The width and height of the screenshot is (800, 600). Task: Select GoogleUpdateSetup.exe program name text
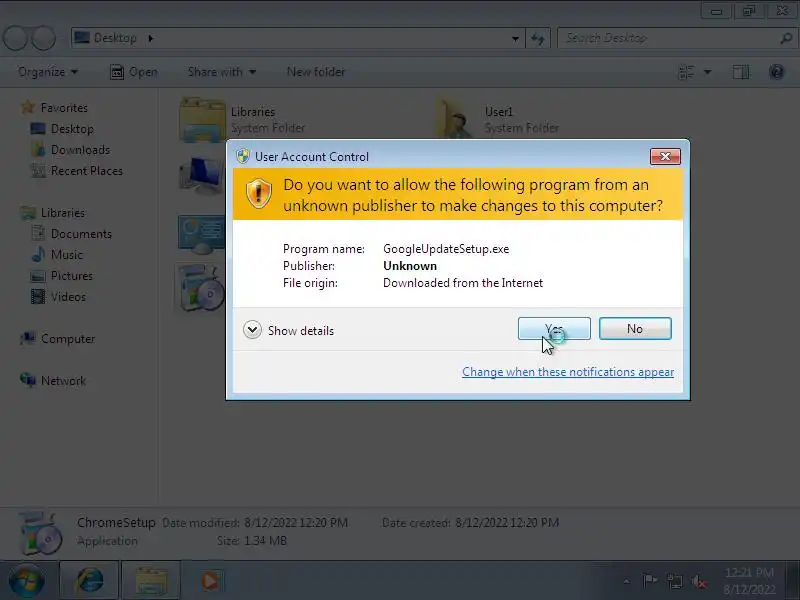click(x=446, y=249)
